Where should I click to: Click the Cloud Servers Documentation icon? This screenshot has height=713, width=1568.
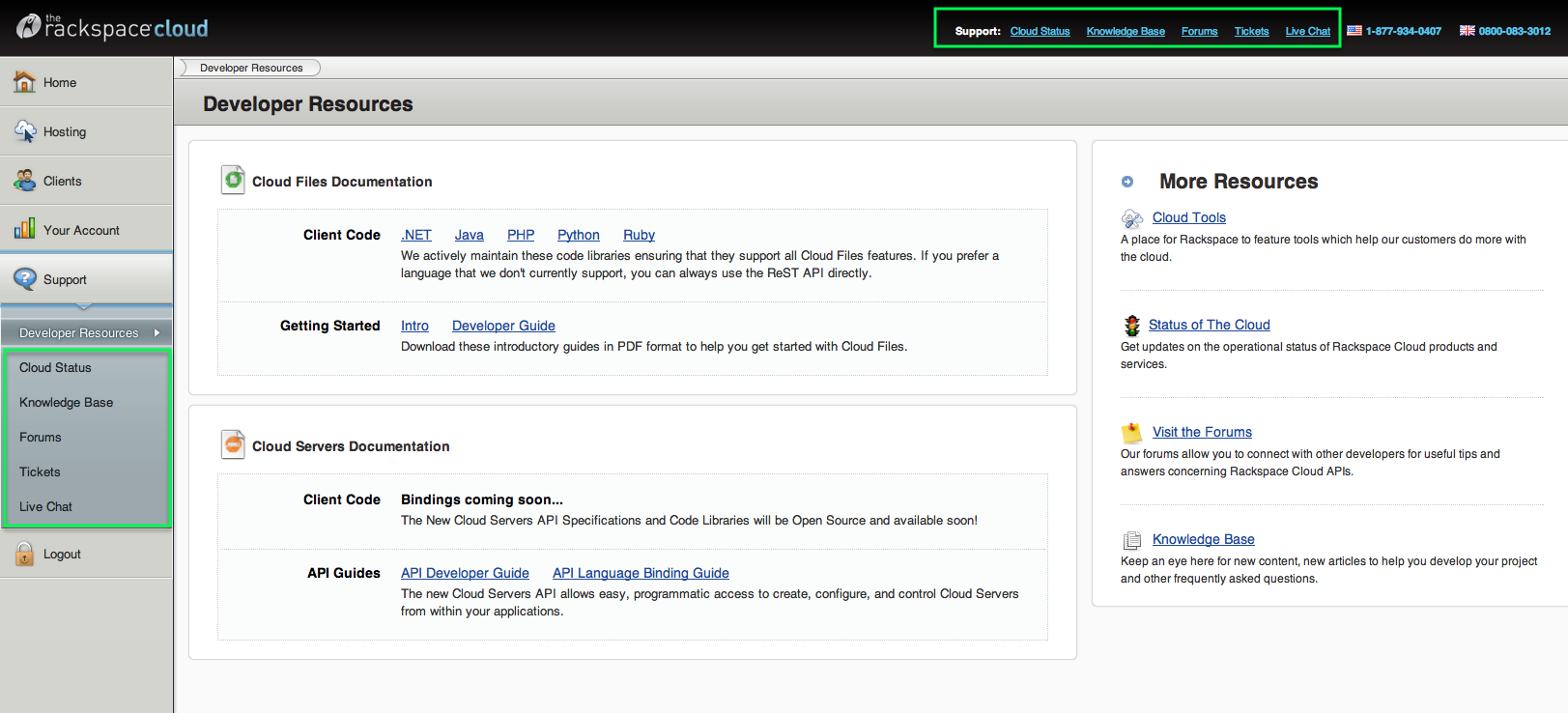(x=233, y=444)
